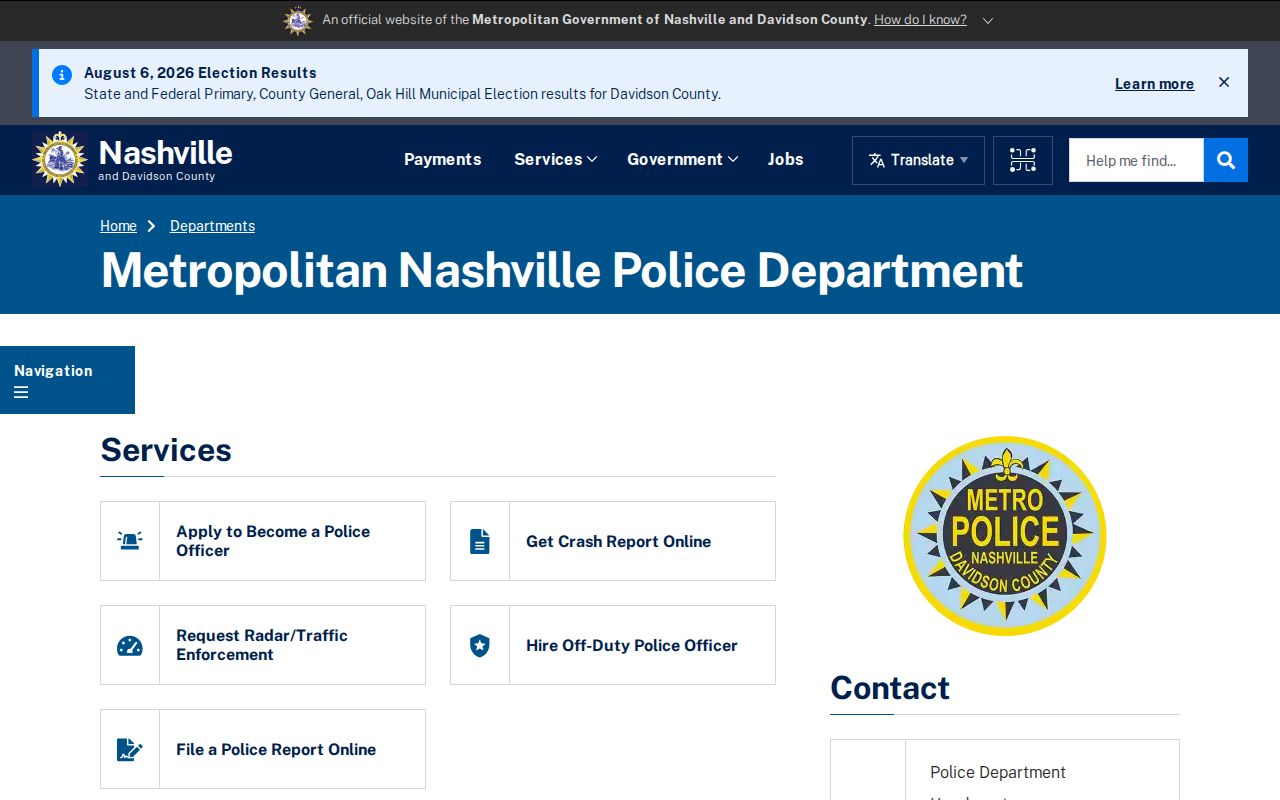Viewport: 1280px width, 800px height.
Task: Click the file report pencil icon
Action: point(130,749)
